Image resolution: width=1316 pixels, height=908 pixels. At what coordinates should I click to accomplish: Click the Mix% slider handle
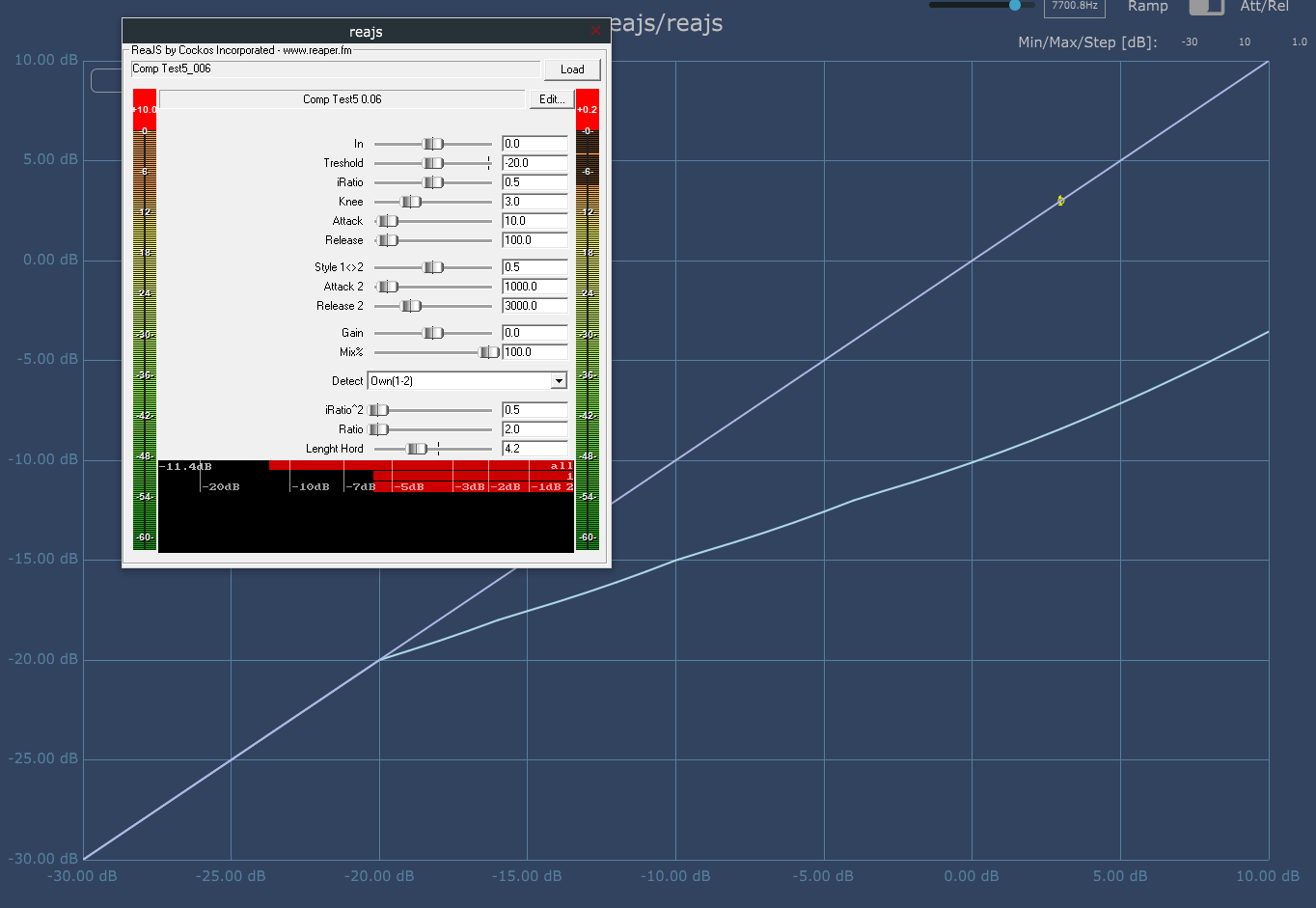[x=489, y=352]
